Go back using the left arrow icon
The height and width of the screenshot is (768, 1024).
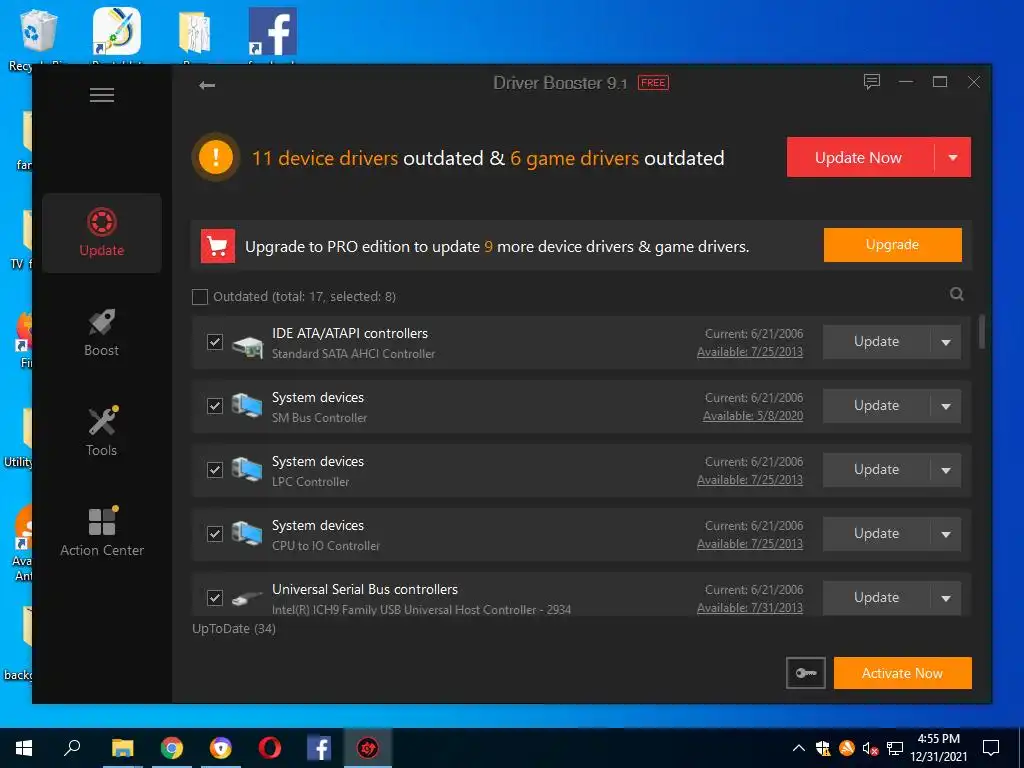pyautogui.click(x=207, y=86)
